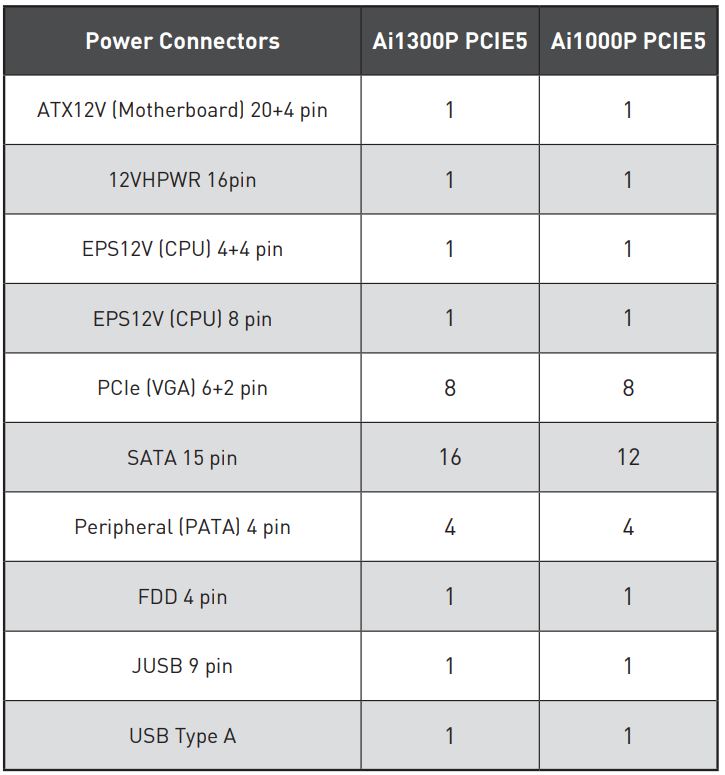Click the EPS12V (CPU) 4+4 pin label
This screenshot has height=775, width=725.
182,249
